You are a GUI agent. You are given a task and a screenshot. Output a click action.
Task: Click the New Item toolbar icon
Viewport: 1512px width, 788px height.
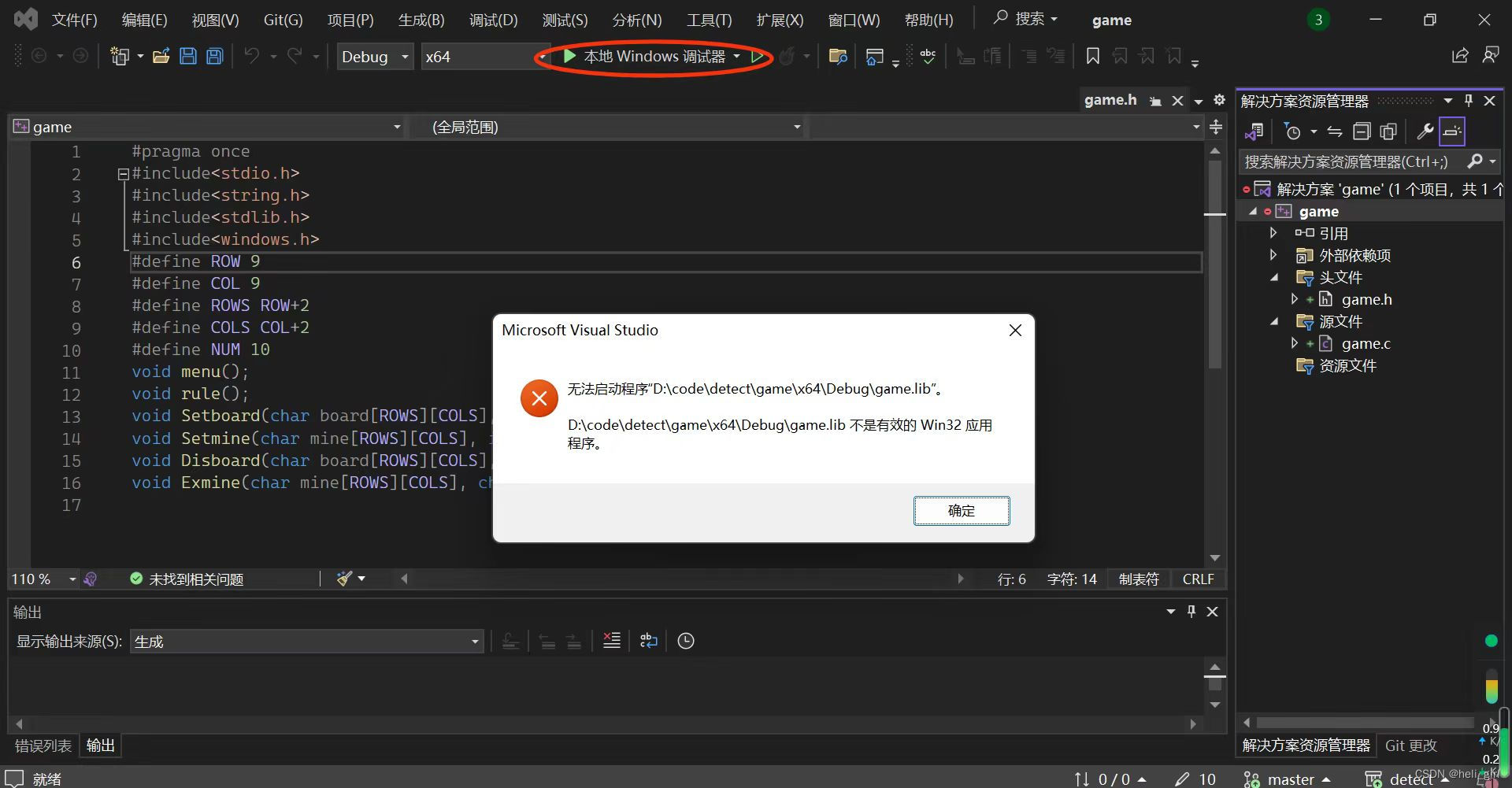click(120, 56)
